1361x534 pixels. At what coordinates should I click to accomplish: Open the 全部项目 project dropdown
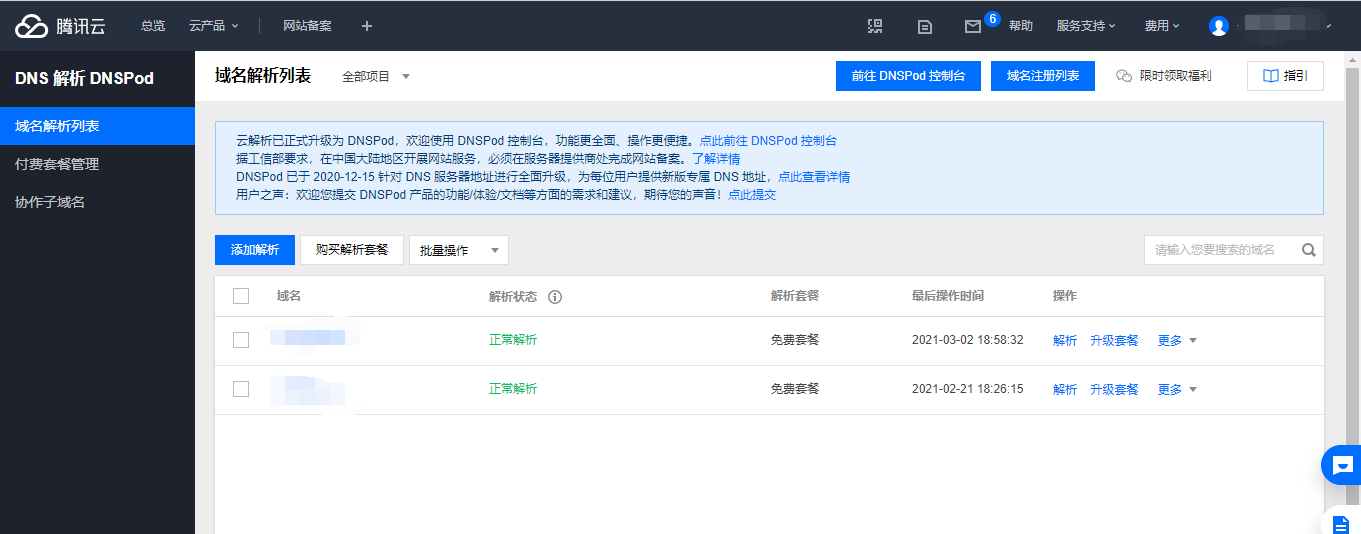point(376,76)
